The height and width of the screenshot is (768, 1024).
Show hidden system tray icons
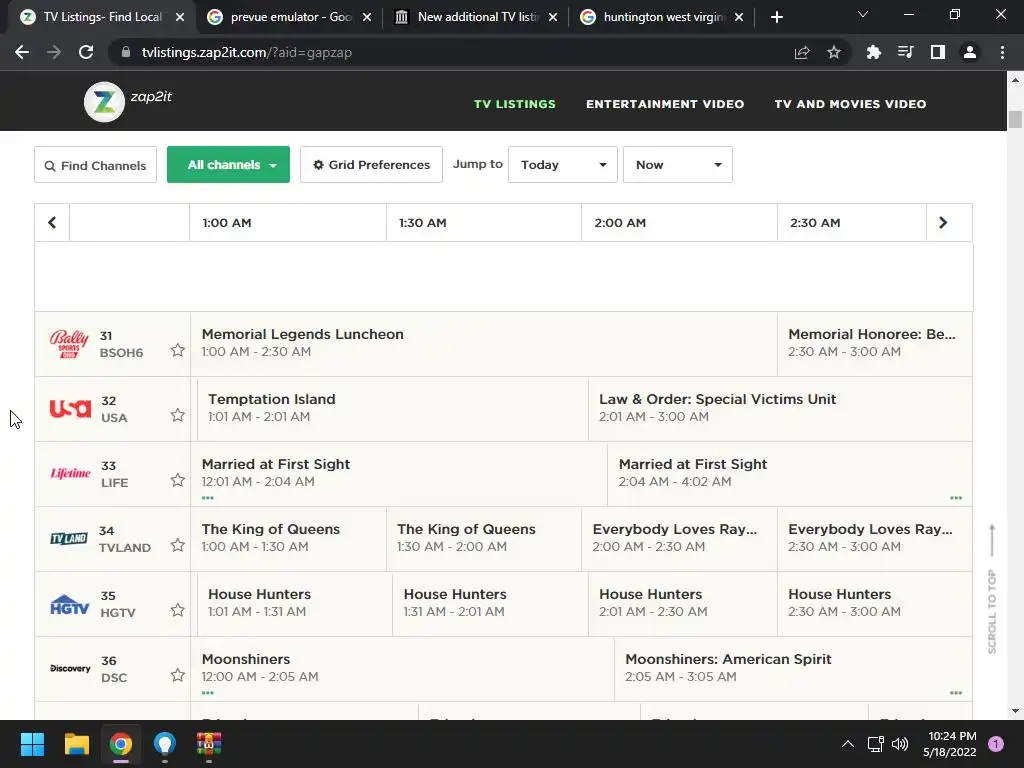848,744
